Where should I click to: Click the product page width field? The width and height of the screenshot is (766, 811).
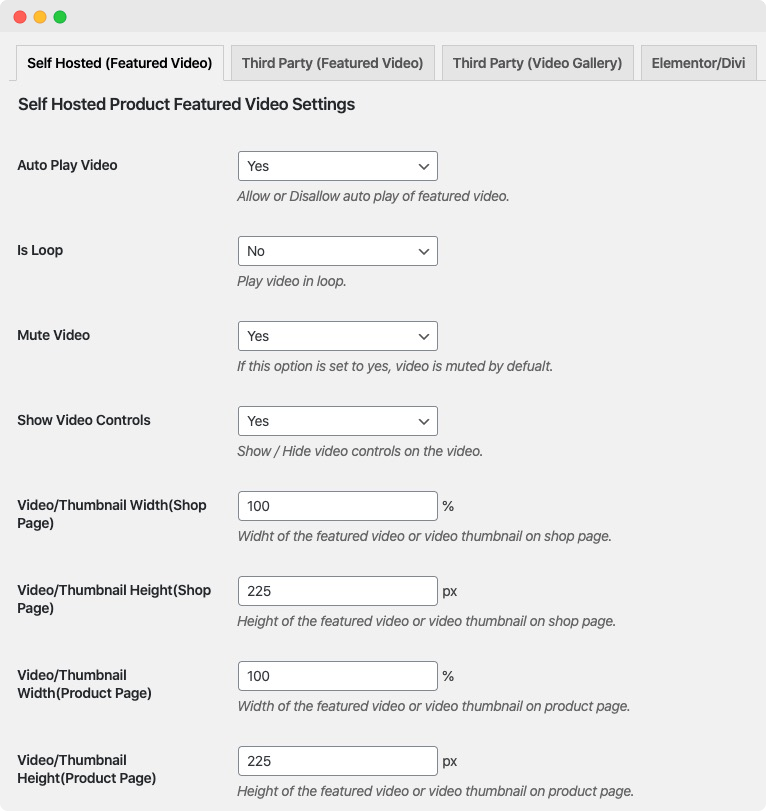337,676
